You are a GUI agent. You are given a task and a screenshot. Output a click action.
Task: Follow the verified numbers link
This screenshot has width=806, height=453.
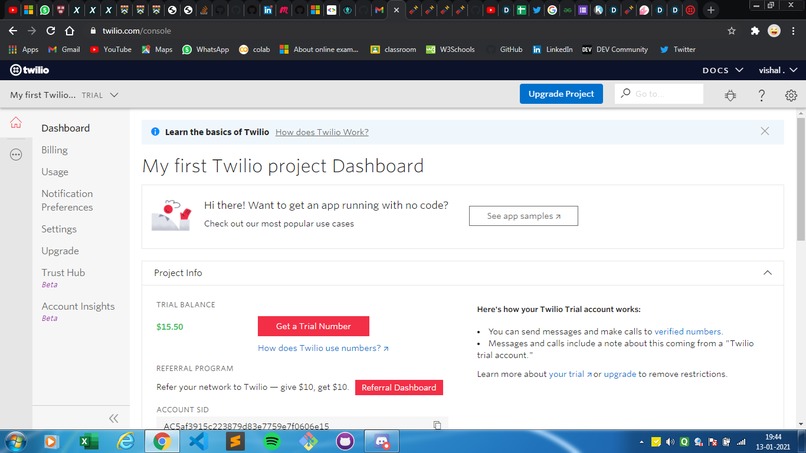coord(688,332)
